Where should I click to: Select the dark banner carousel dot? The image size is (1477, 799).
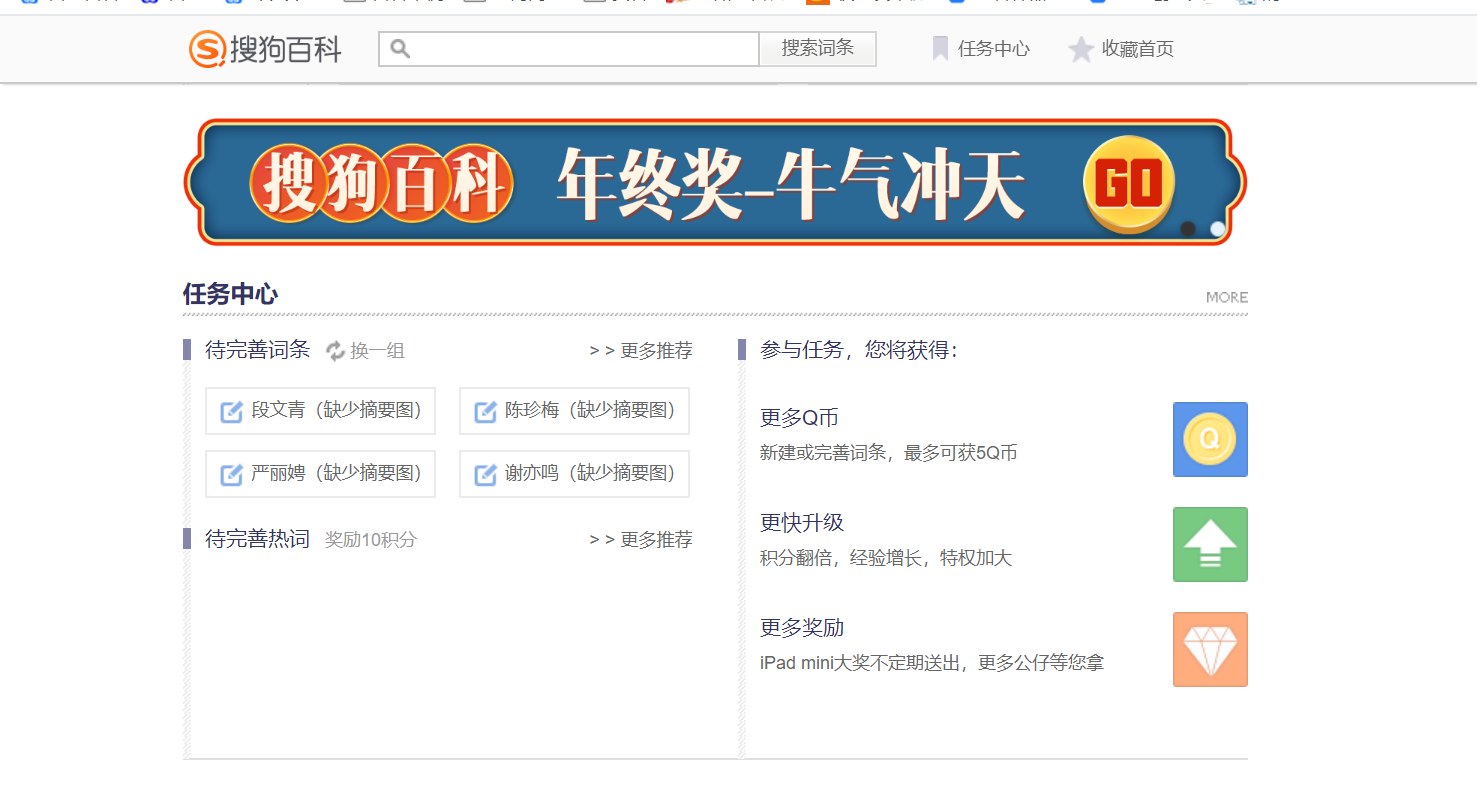tap(1188, 229)
